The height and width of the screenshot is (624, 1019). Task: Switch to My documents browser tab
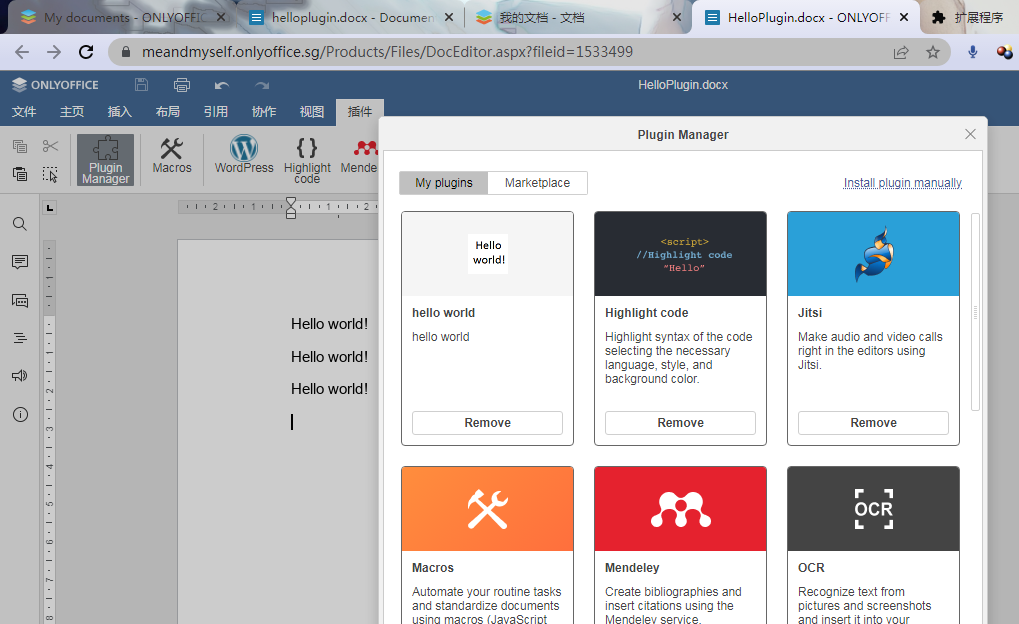[121, 18]
